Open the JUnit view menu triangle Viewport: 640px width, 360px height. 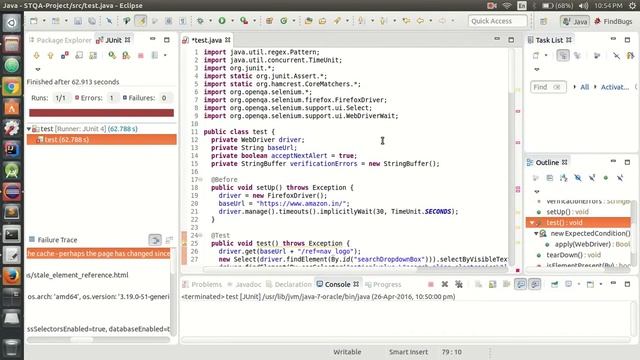[38, 69]
